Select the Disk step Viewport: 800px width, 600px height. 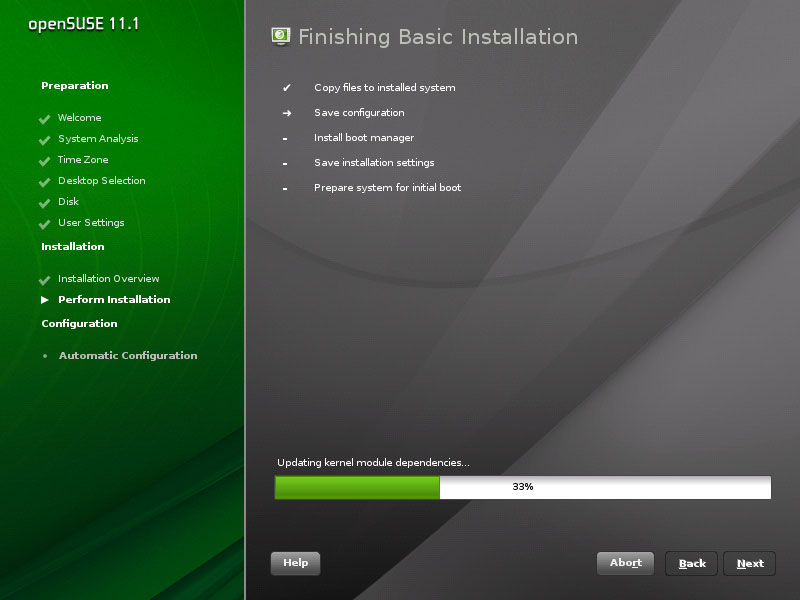pos(68,201)
